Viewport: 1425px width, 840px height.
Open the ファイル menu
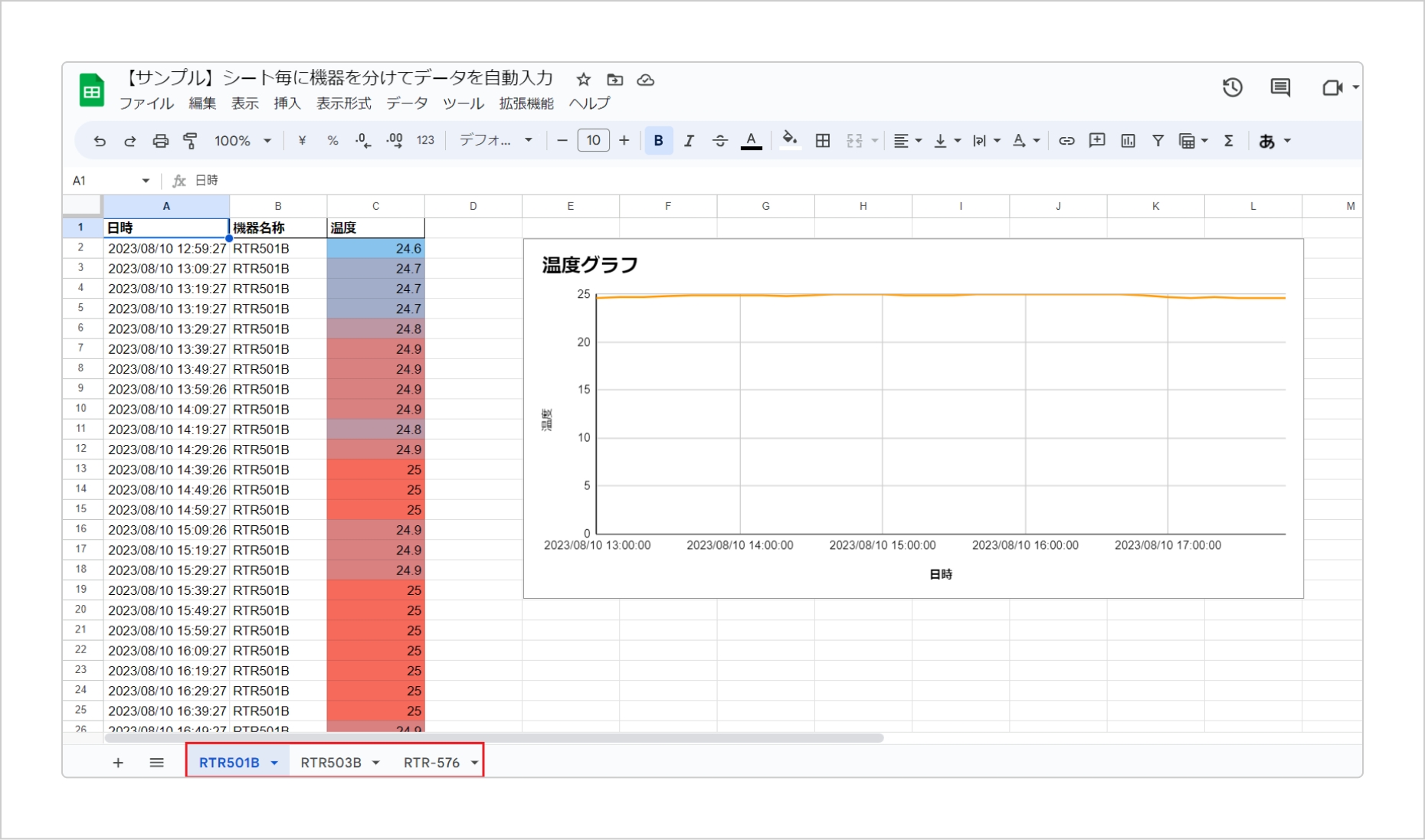146,103
